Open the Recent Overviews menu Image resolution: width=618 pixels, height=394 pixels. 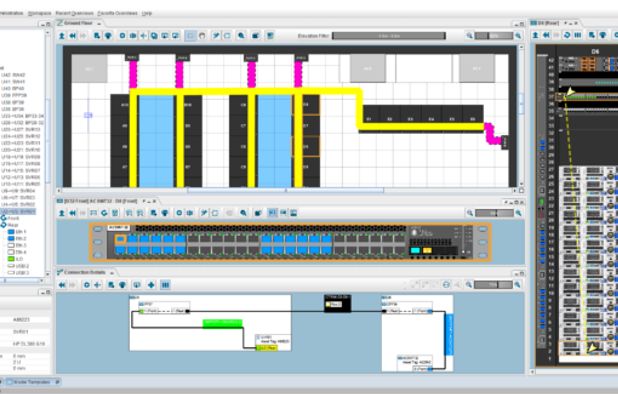tap(74, 13)
